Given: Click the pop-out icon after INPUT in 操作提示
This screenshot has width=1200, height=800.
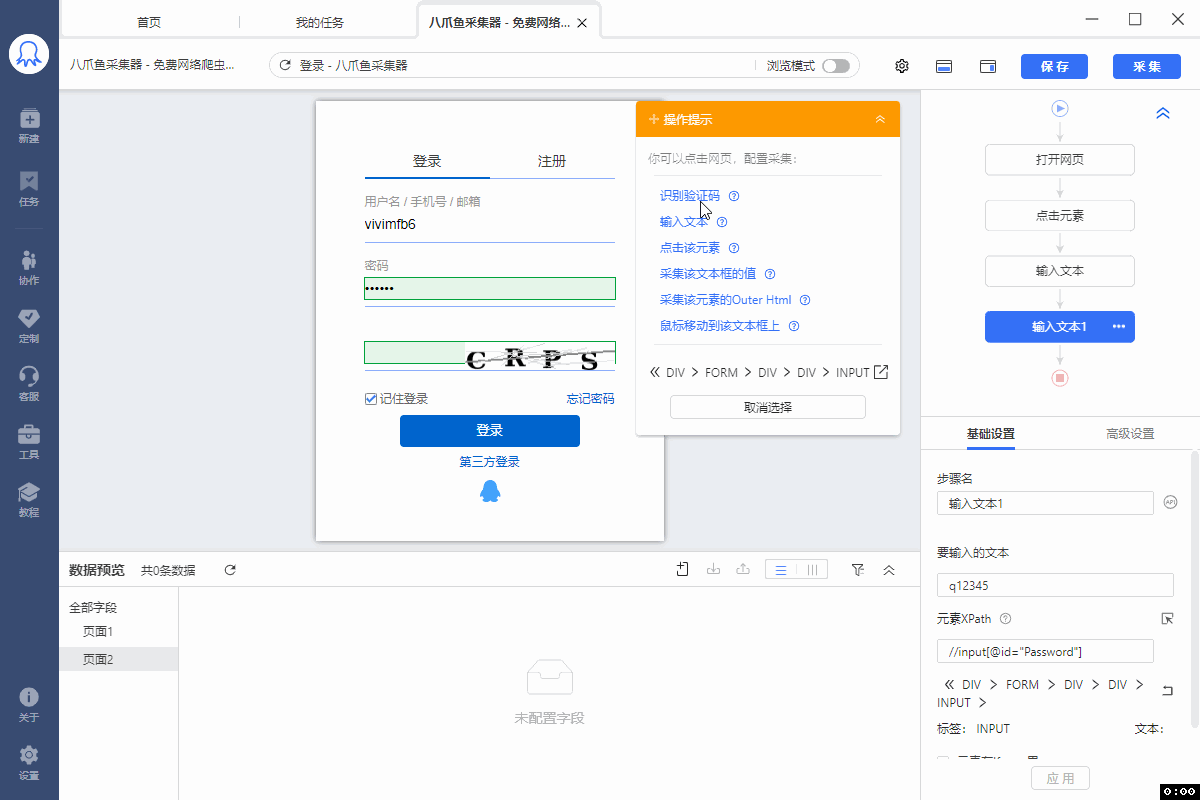Looking at the screenshot, I should pos(881,372).
